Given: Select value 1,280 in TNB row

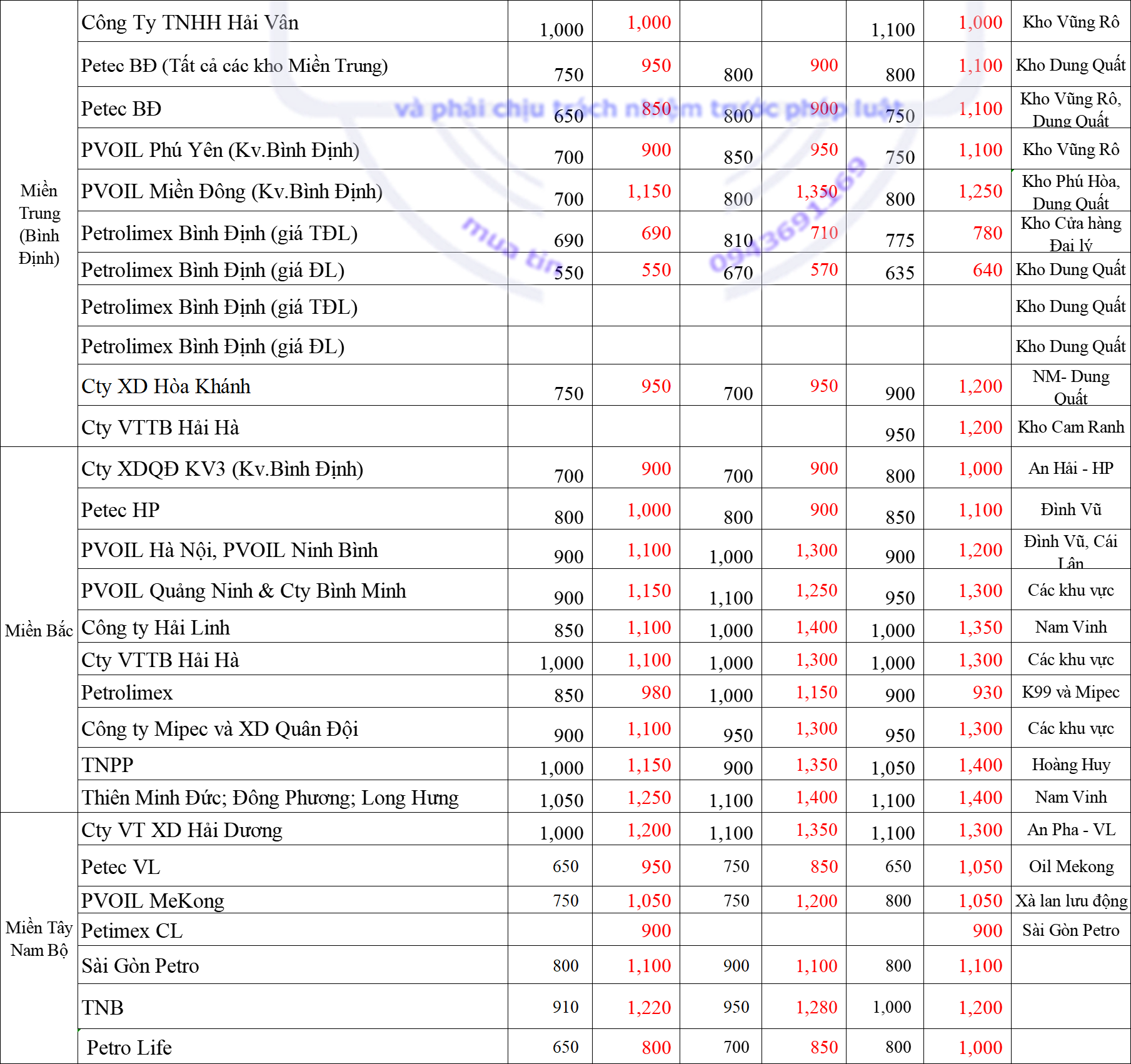Looking at the screenshot, I should [816, 1008].
